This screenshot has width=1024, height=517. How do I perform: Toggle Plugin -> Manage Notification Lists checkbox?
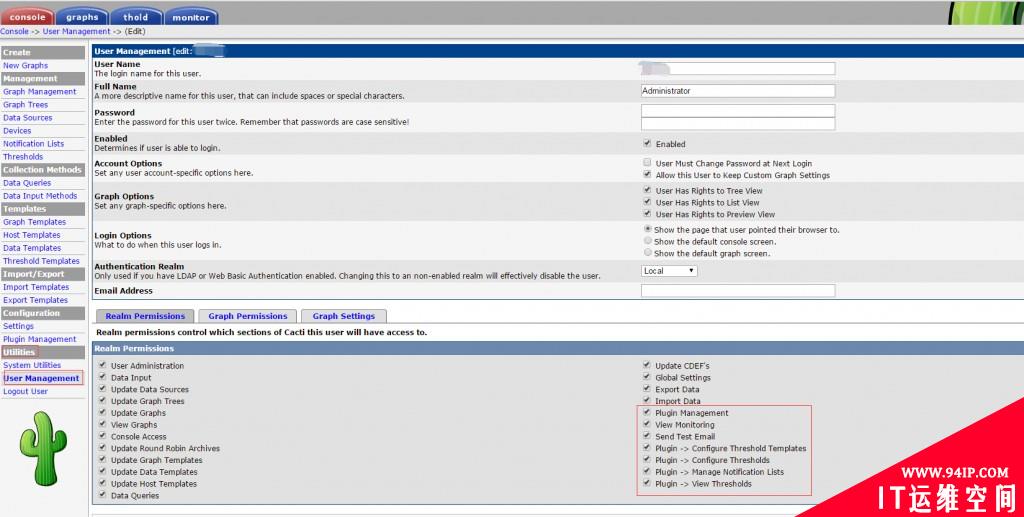[x=647, y=471]
